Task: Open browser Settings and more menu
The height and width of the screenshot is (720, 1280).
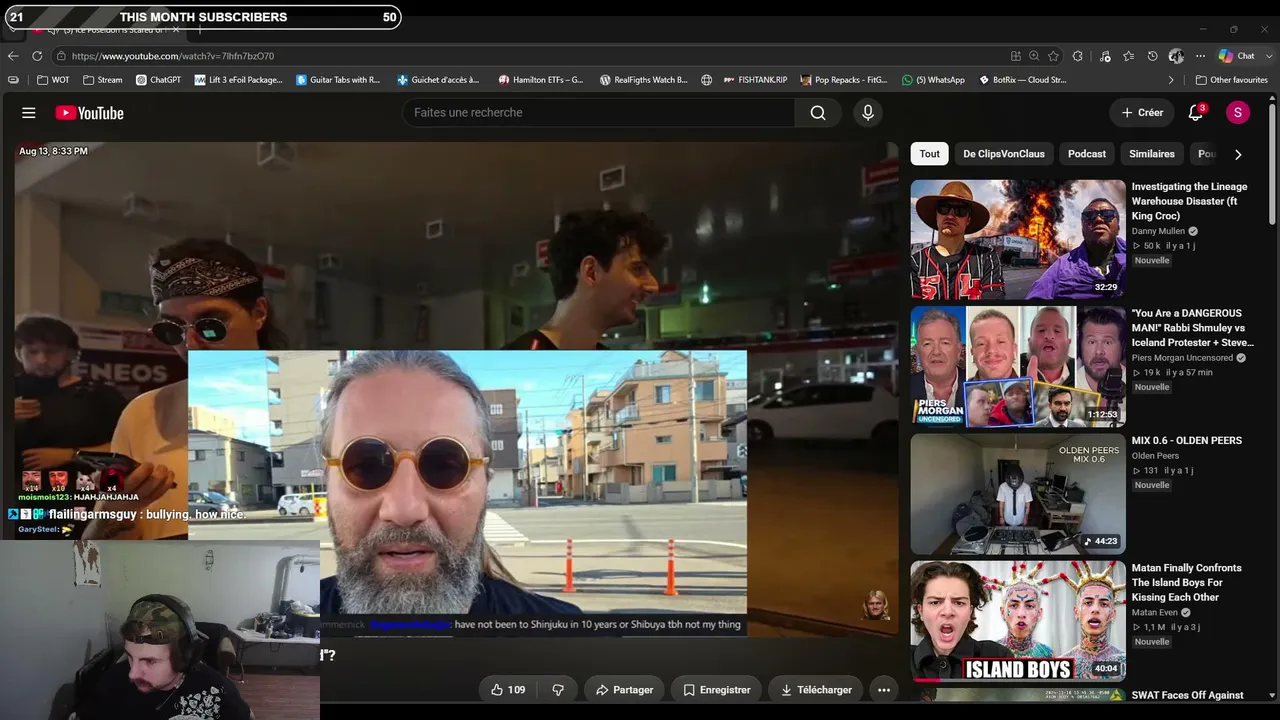Action: (x=1201, y=56)
